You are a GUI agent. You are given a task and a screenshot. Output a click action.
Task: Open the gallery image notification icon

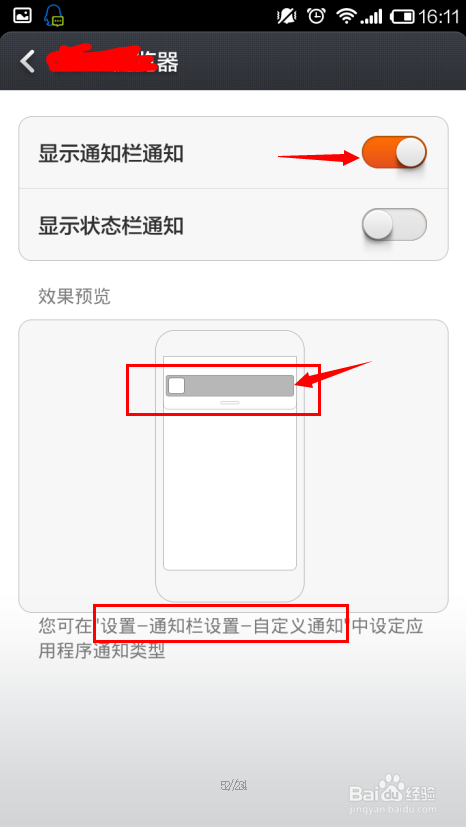pos(22,16)
